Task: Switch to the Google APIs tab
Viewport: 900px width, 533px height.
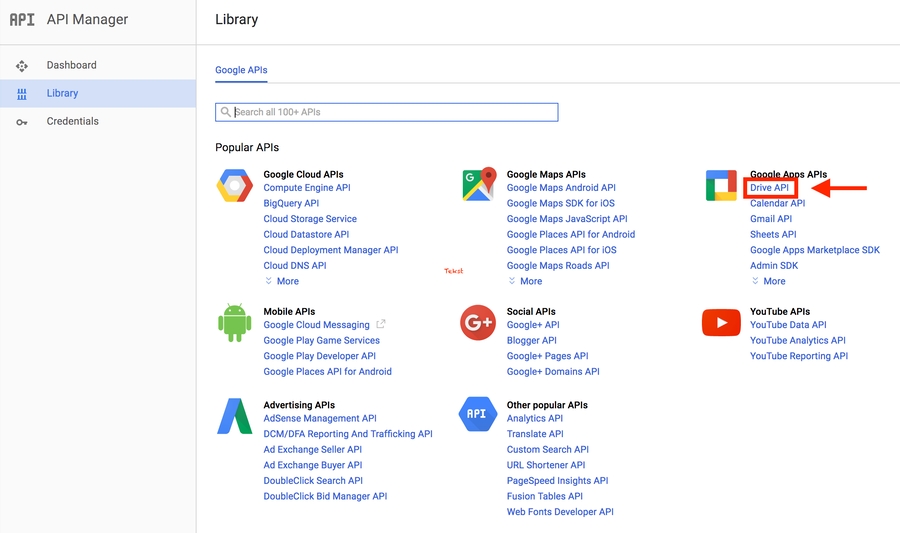Action: tap(241, 70)
